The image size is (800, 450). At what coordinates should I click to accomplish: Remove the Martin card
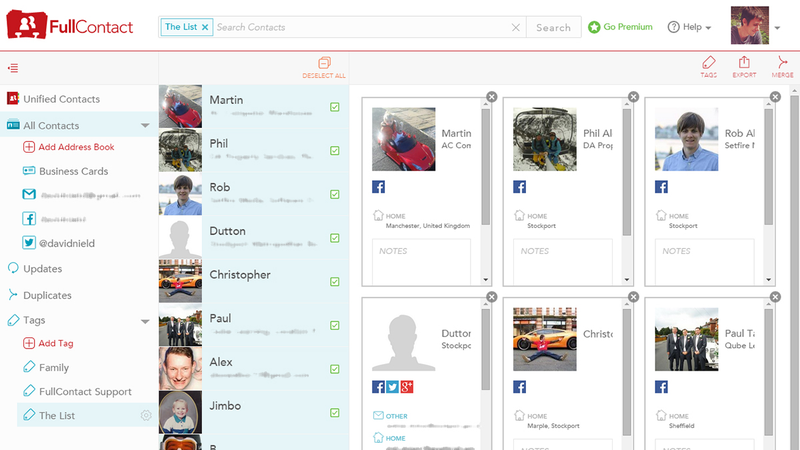pos(491,97)
